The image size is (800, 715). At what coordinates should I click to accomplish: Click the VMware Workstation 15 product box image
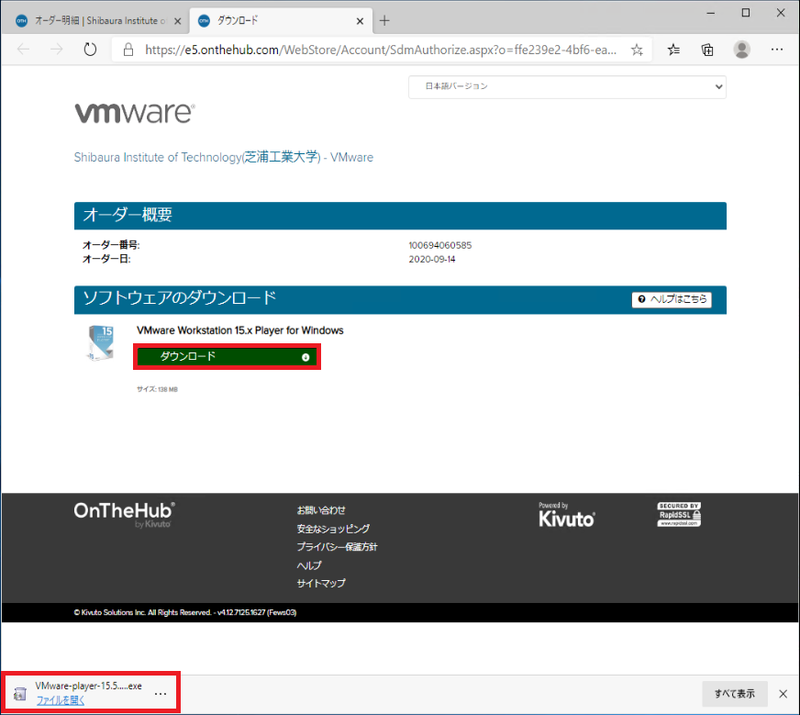(x=101, y=343)
